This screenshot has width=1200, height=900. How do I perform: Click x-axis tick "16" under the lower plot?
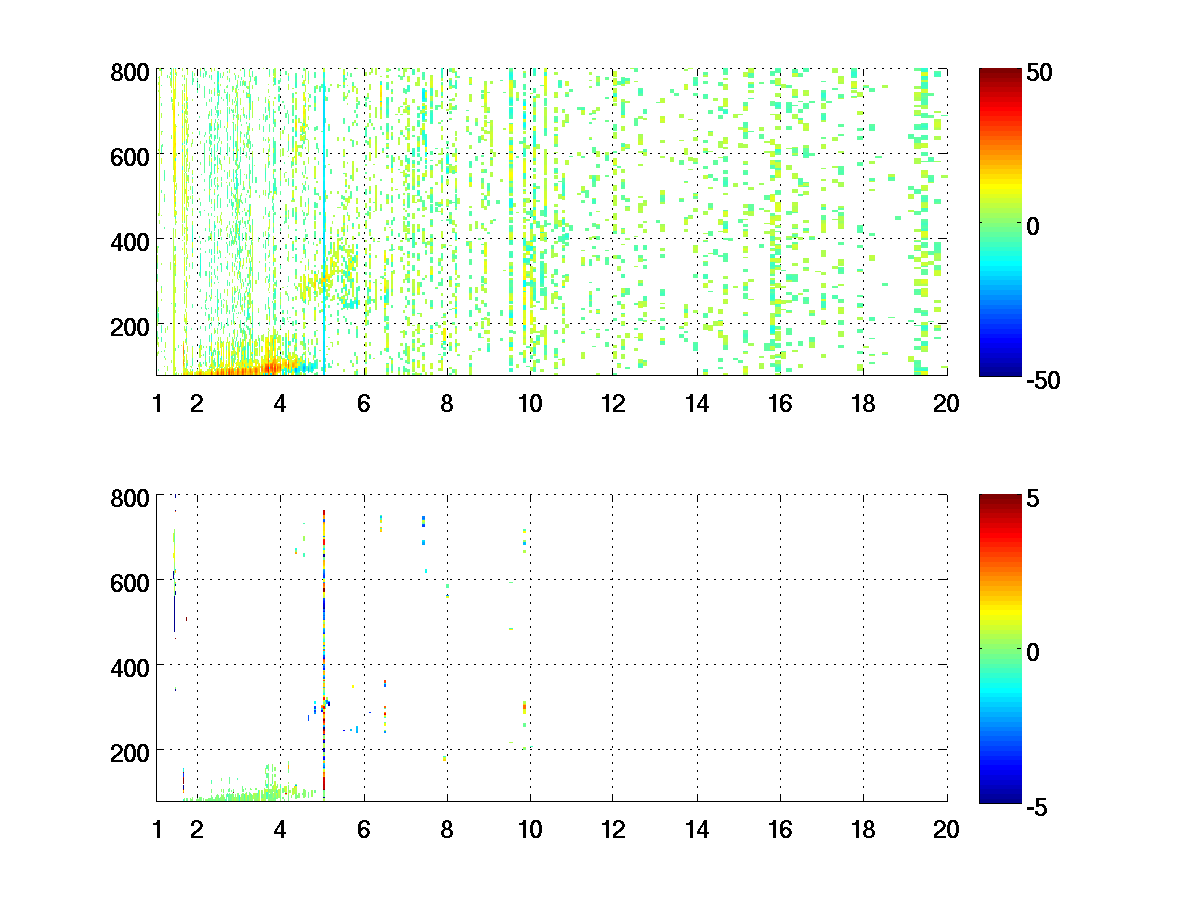[x=780, y=829]
